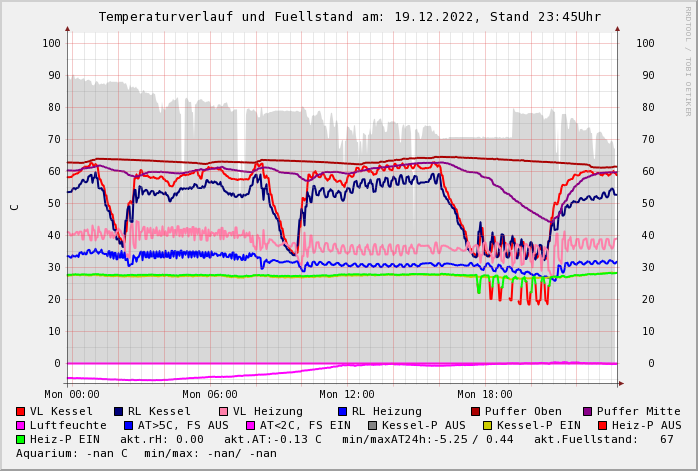Click the magenta Luftfeuchte legend swatch
The image size is (698, 471).
coord(21,426)
